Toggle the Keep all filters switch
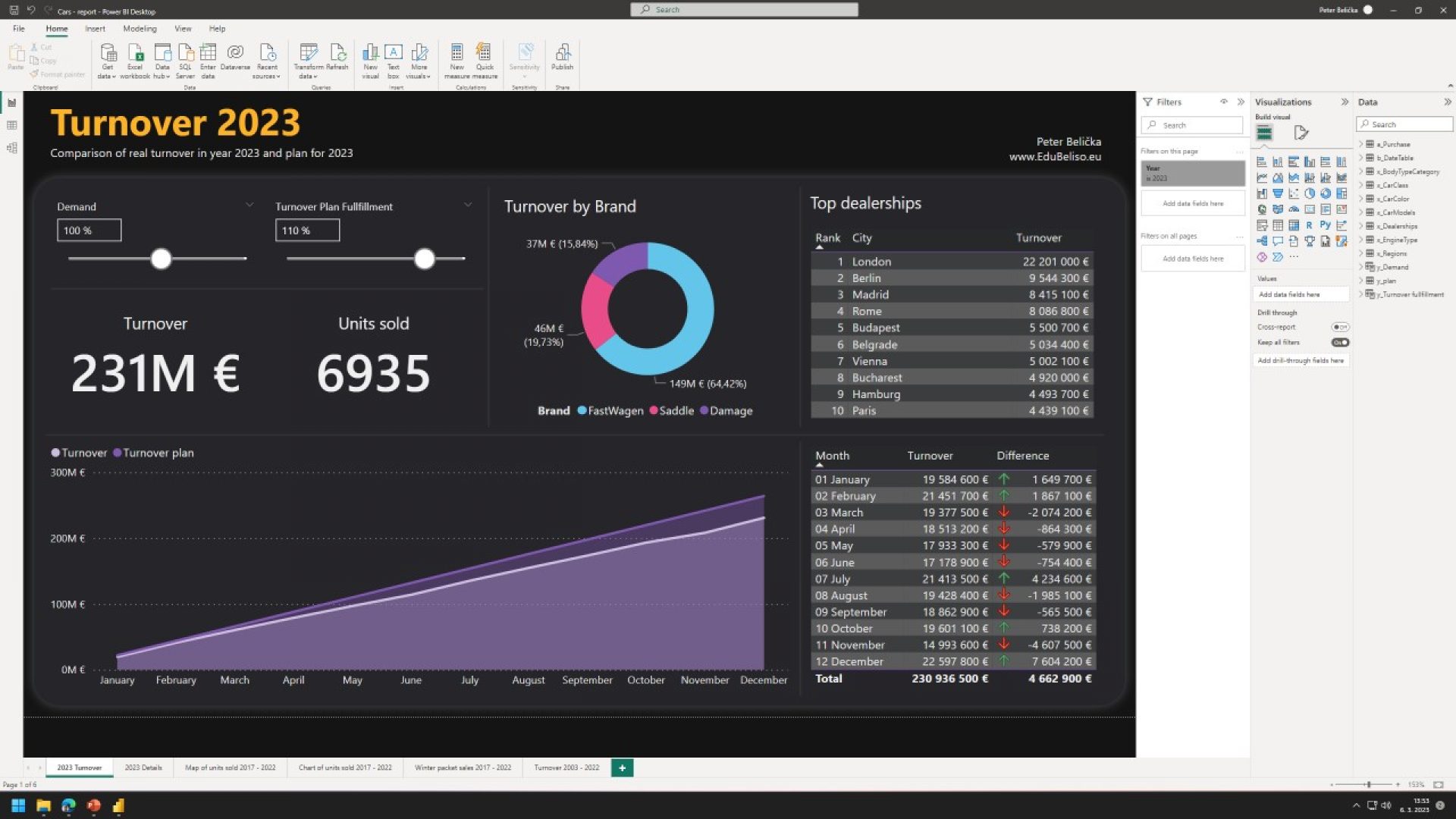The height and width of the screenshot is (819, 1456). 1340,342
